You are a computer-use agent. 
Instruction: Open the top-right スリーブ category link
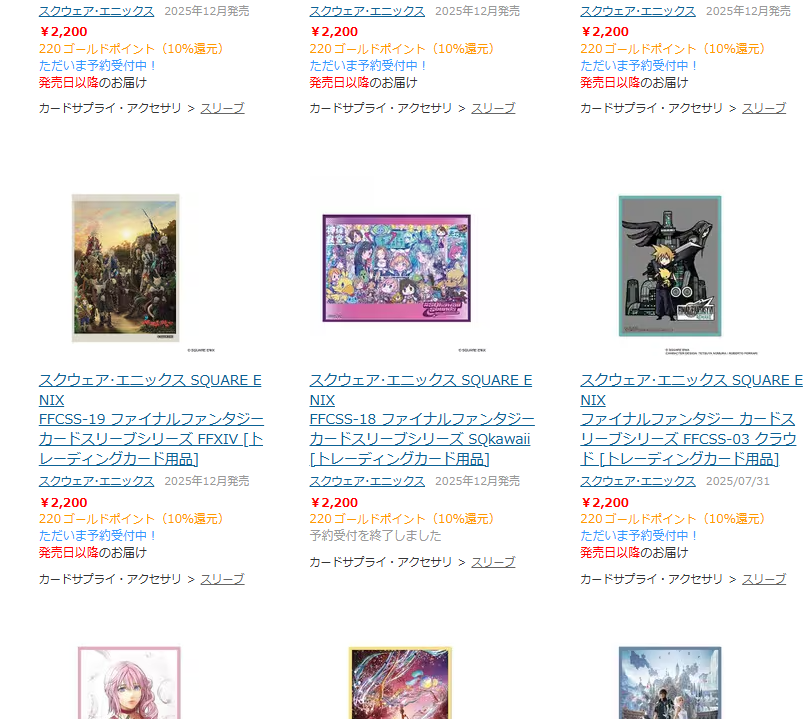tap(764, 108)
